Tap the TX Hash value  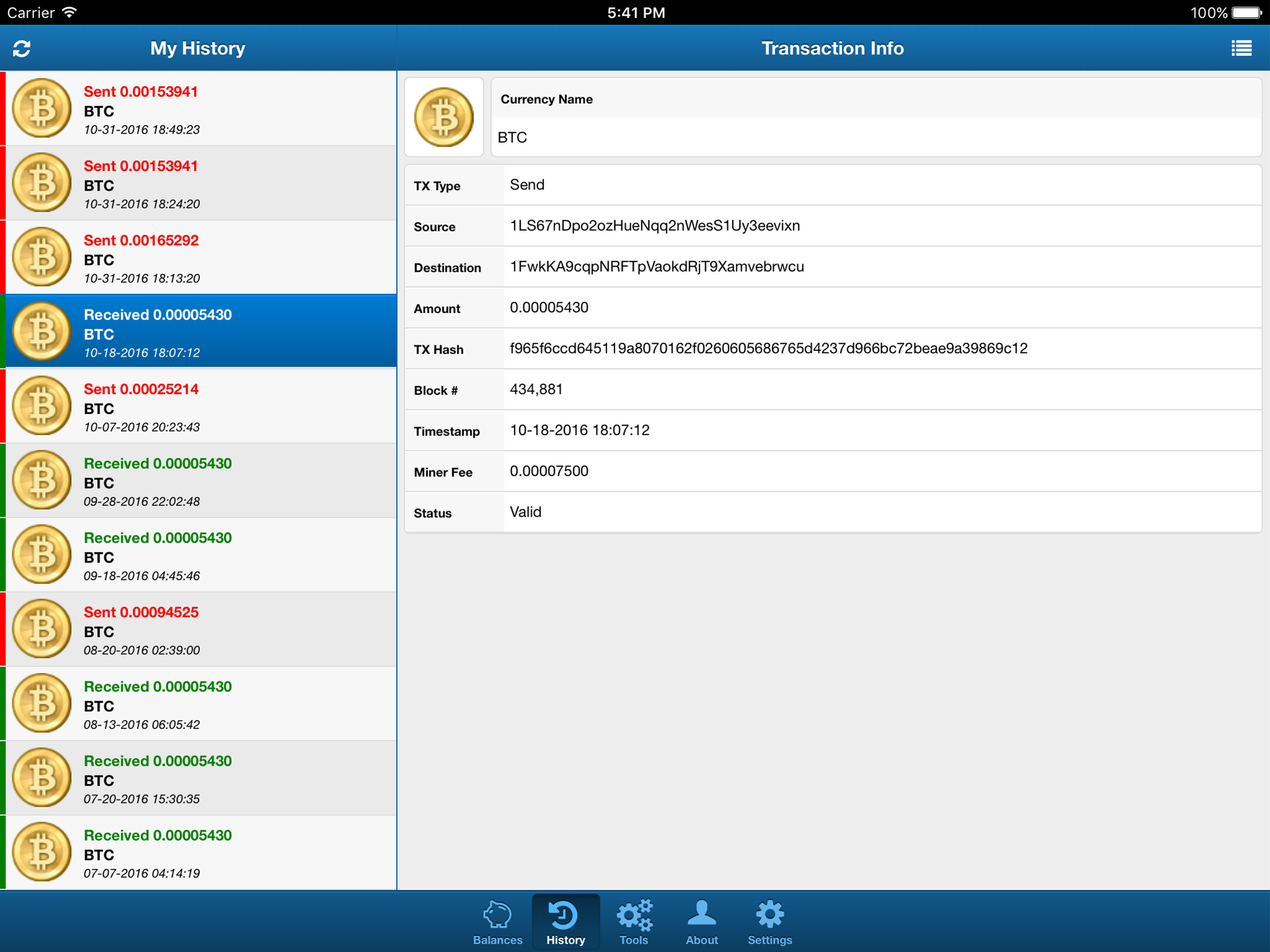tap(768, 349)
